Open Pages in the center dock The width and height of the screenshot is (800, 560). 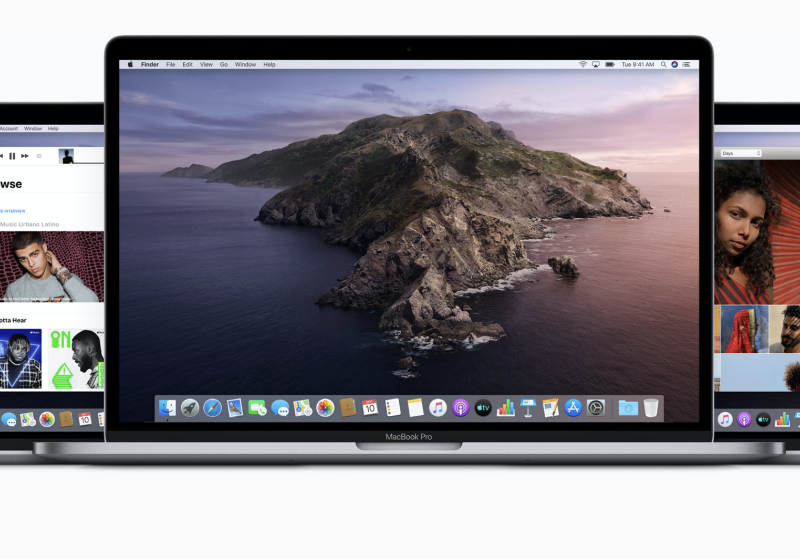[x=551, y=408]
